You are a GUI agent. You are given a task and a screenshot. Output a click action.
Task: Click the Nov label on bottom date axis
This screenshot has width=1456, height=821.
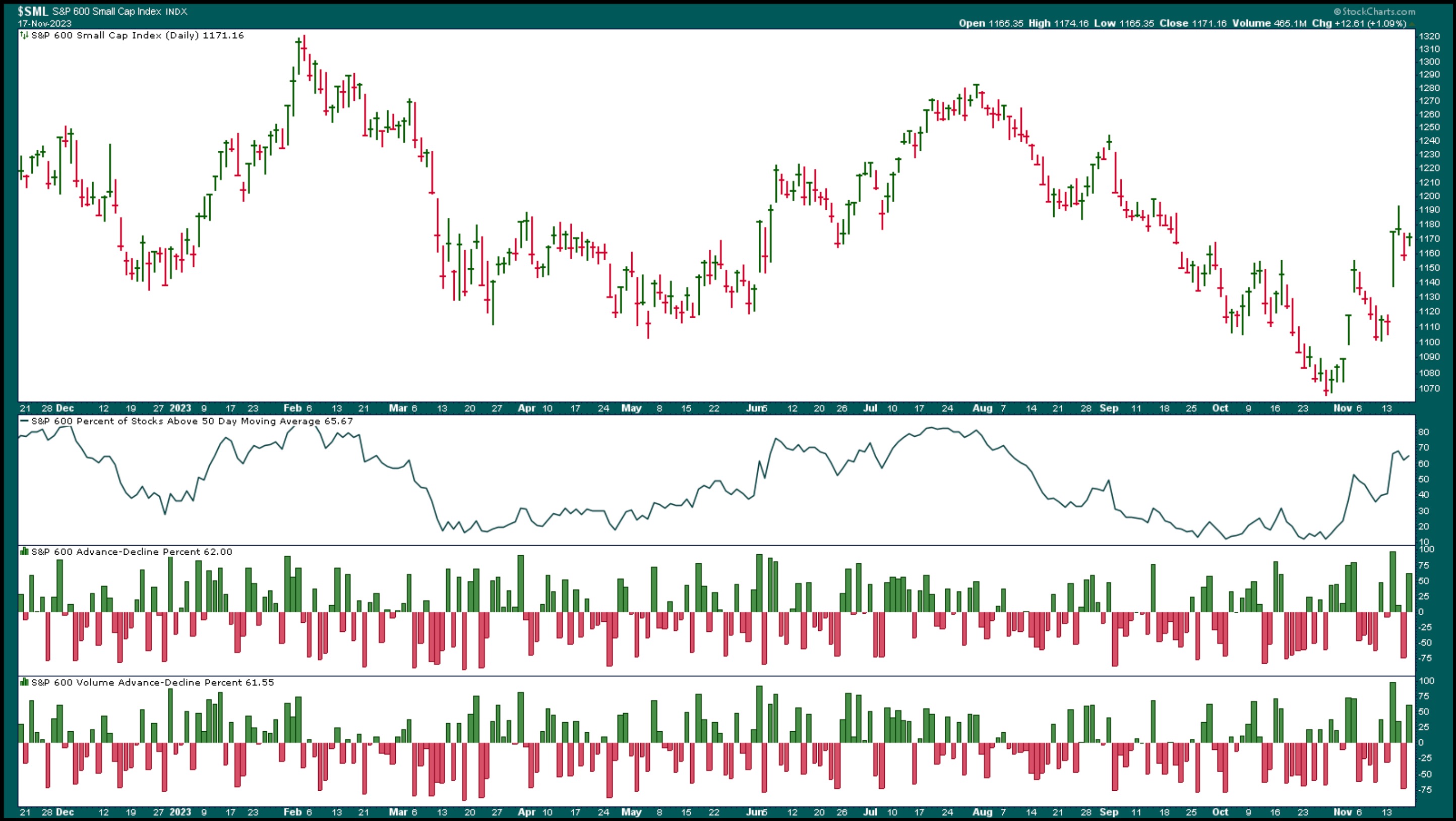click(x=1343, y=812)
